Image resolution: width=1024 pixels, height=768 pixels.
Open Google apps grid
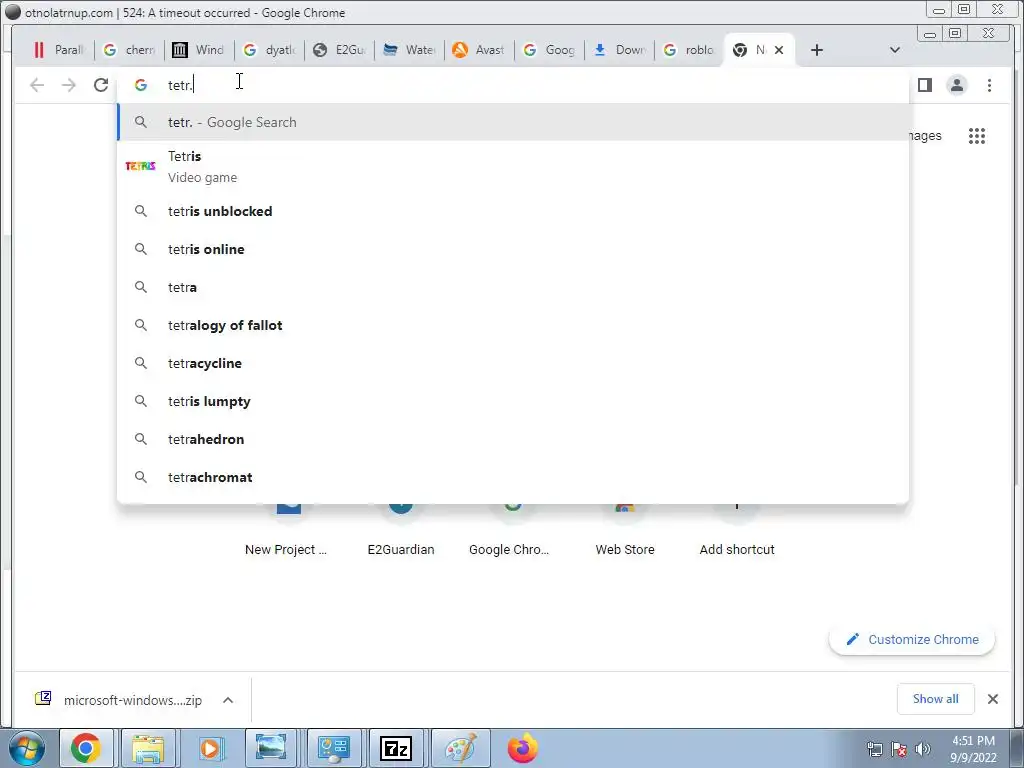(x=977, y=136)
